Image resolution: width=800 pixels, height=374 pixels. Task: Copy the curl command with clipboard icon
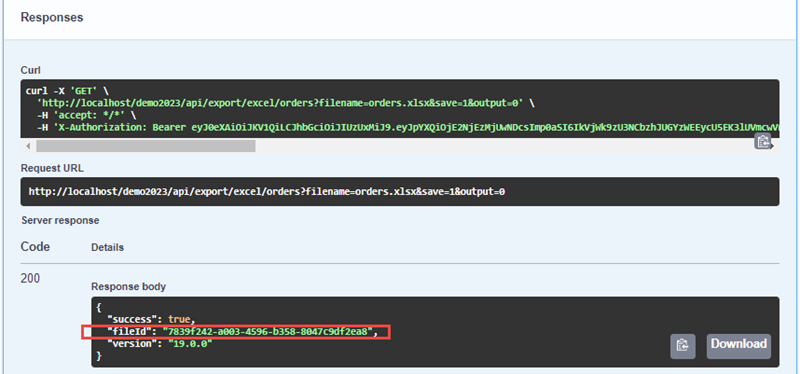pyautogui.click(x=762, y=141)
